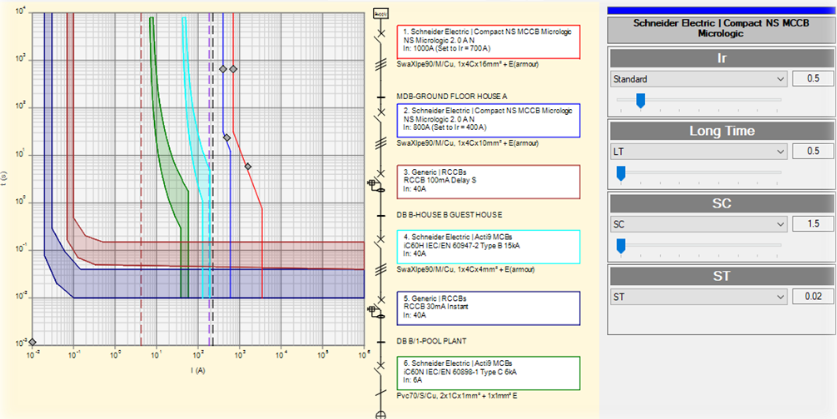This screenshot has height=419, width=837.
Task: Select device 5 RCCB 30mA Instant box
Action: click(488, 308)
